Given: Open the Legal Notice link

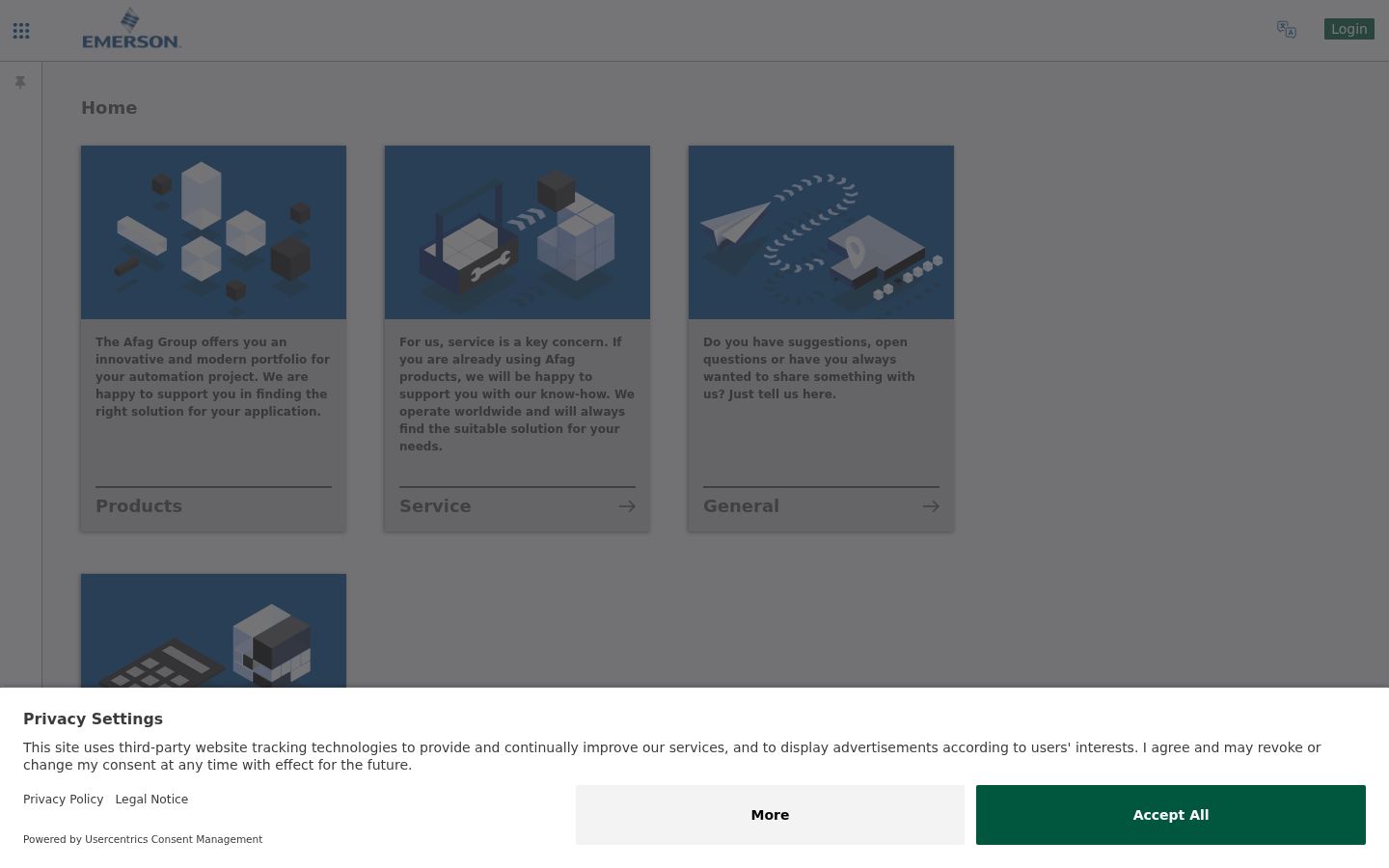Looking at the screenshot, I should click(x=151, y=800).
